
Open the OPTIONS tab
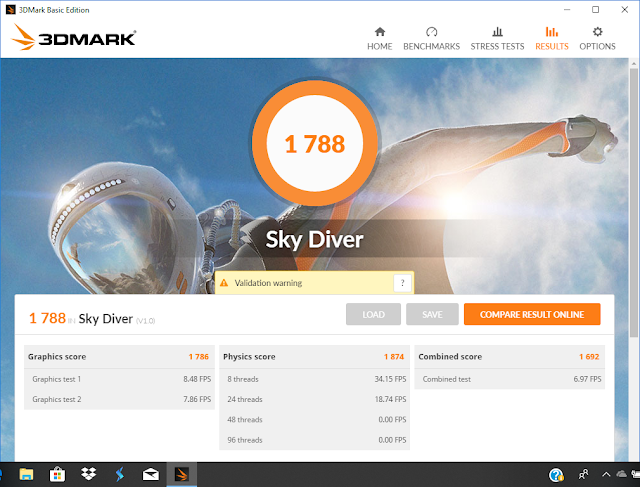(x=597, y=39)
